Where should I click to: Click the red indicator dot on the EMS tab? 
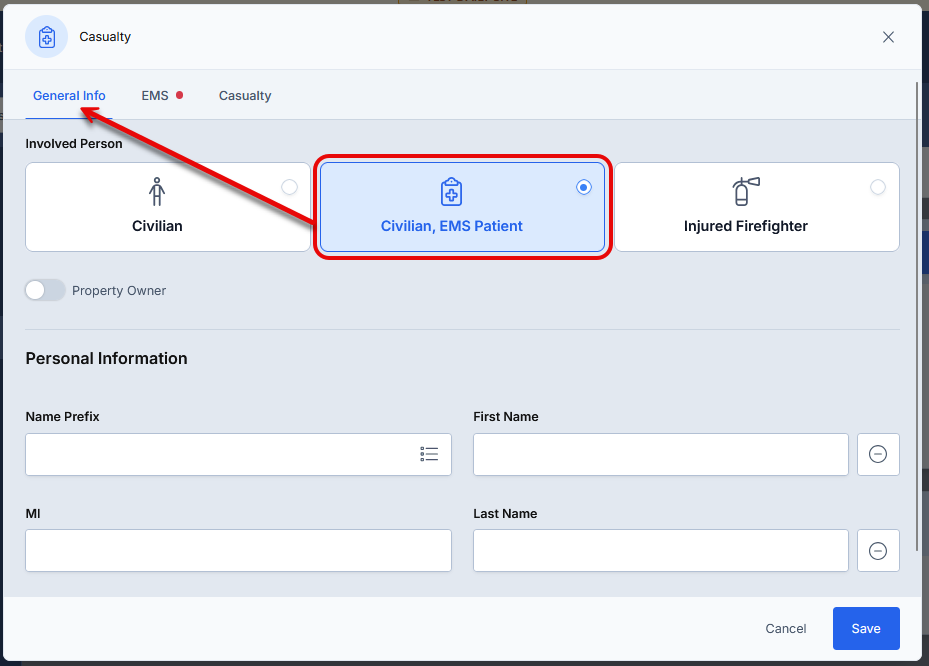point(180,95)
